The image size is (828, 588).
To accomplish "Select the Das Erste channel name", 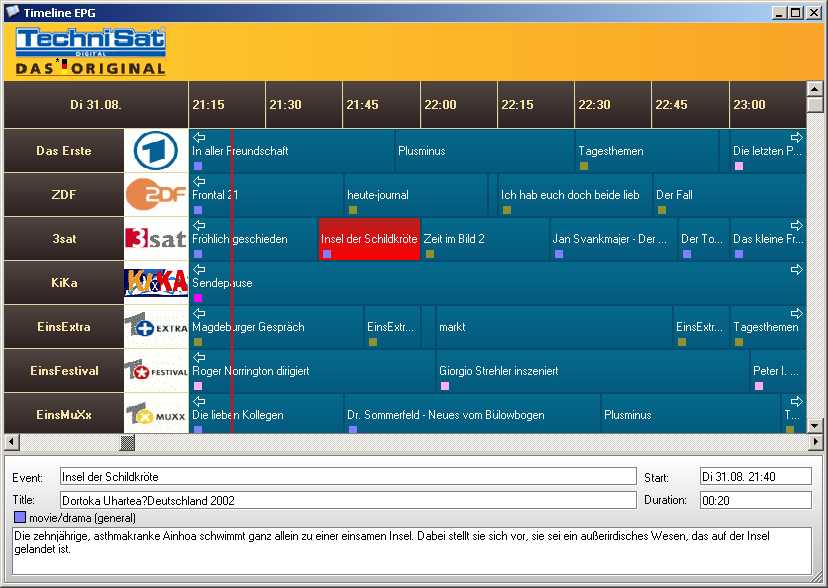I will point(64,150).
